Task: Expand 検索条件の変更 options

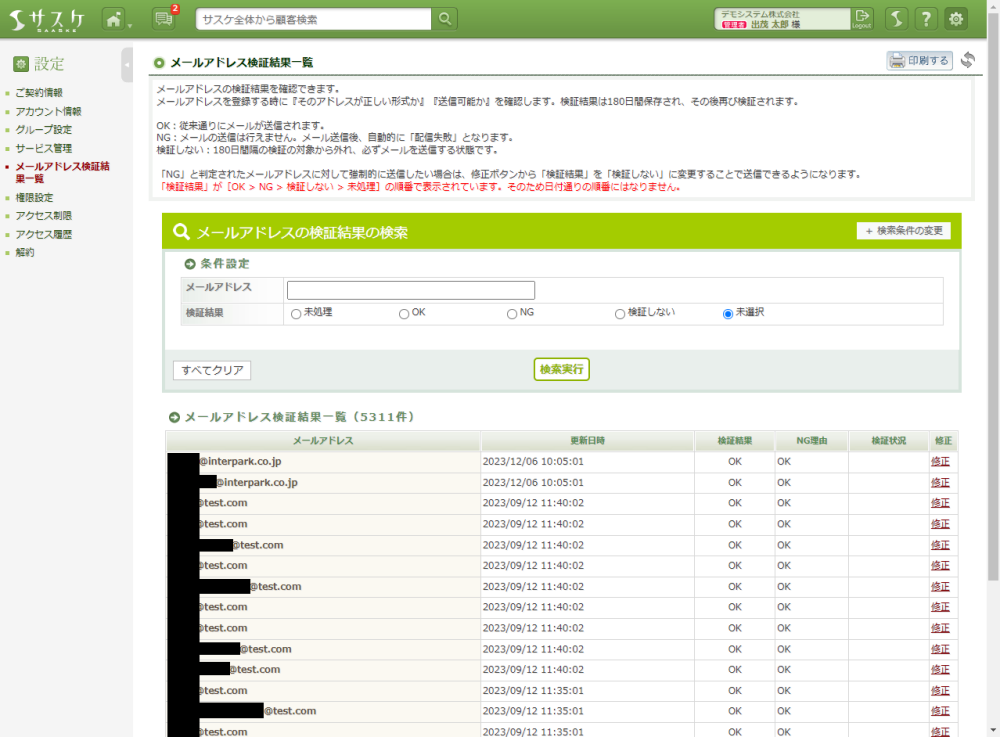Action: point(904,231)
